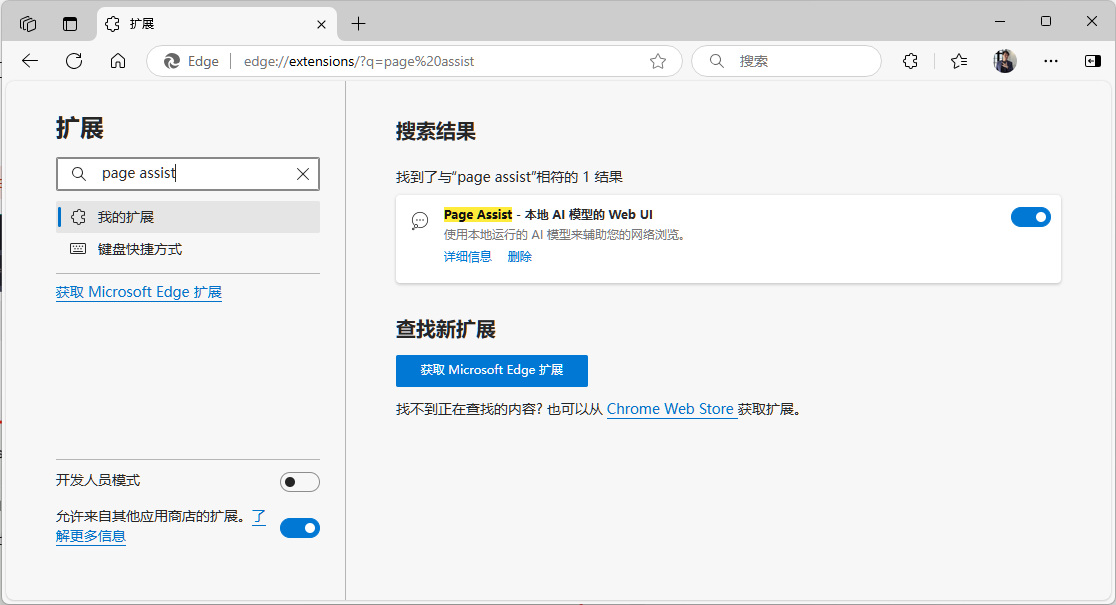Go to home page icon
This screenshot has height=605, width=1116.
point(118,61)
